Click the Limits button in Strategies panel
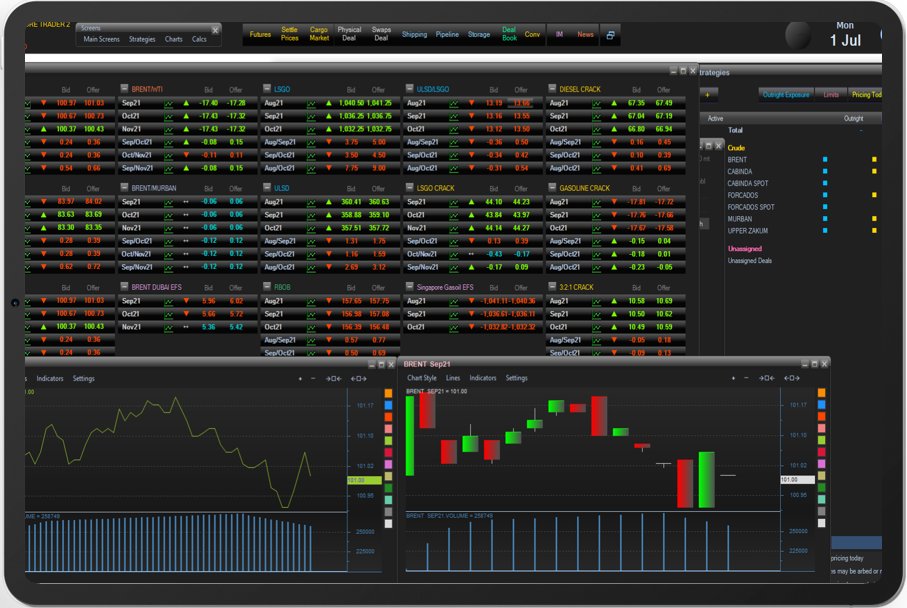Viewport: 907px width, 608px height. coord(831,95)
